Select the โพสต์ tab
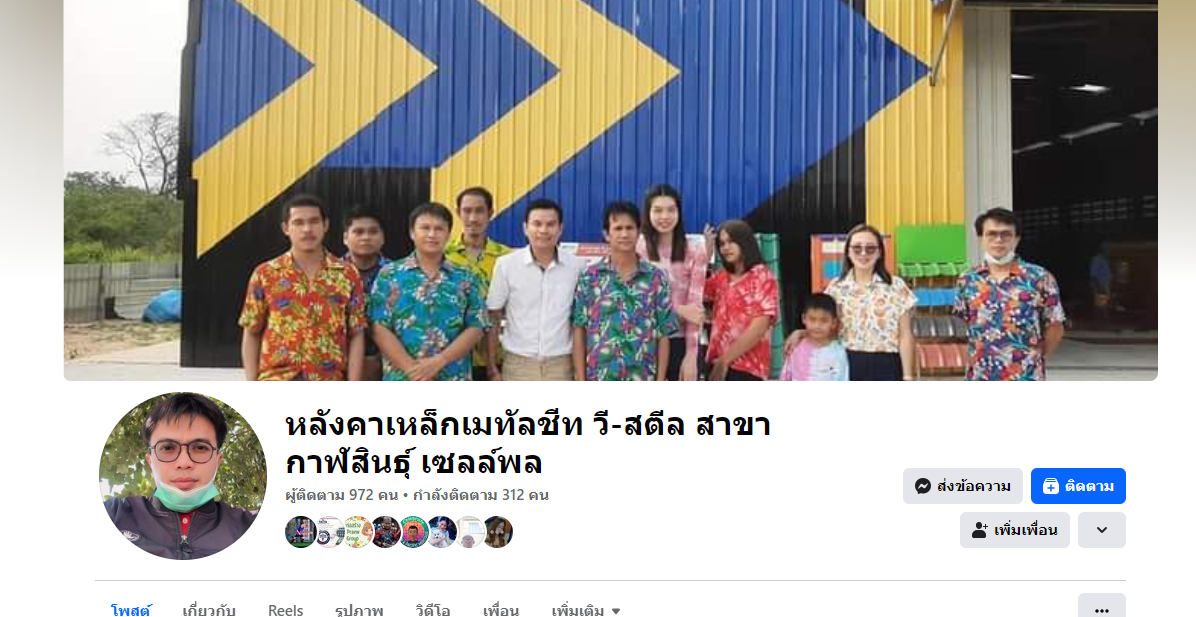The image size is (1196, 617). pyautogui.click(x=130, y=610)
